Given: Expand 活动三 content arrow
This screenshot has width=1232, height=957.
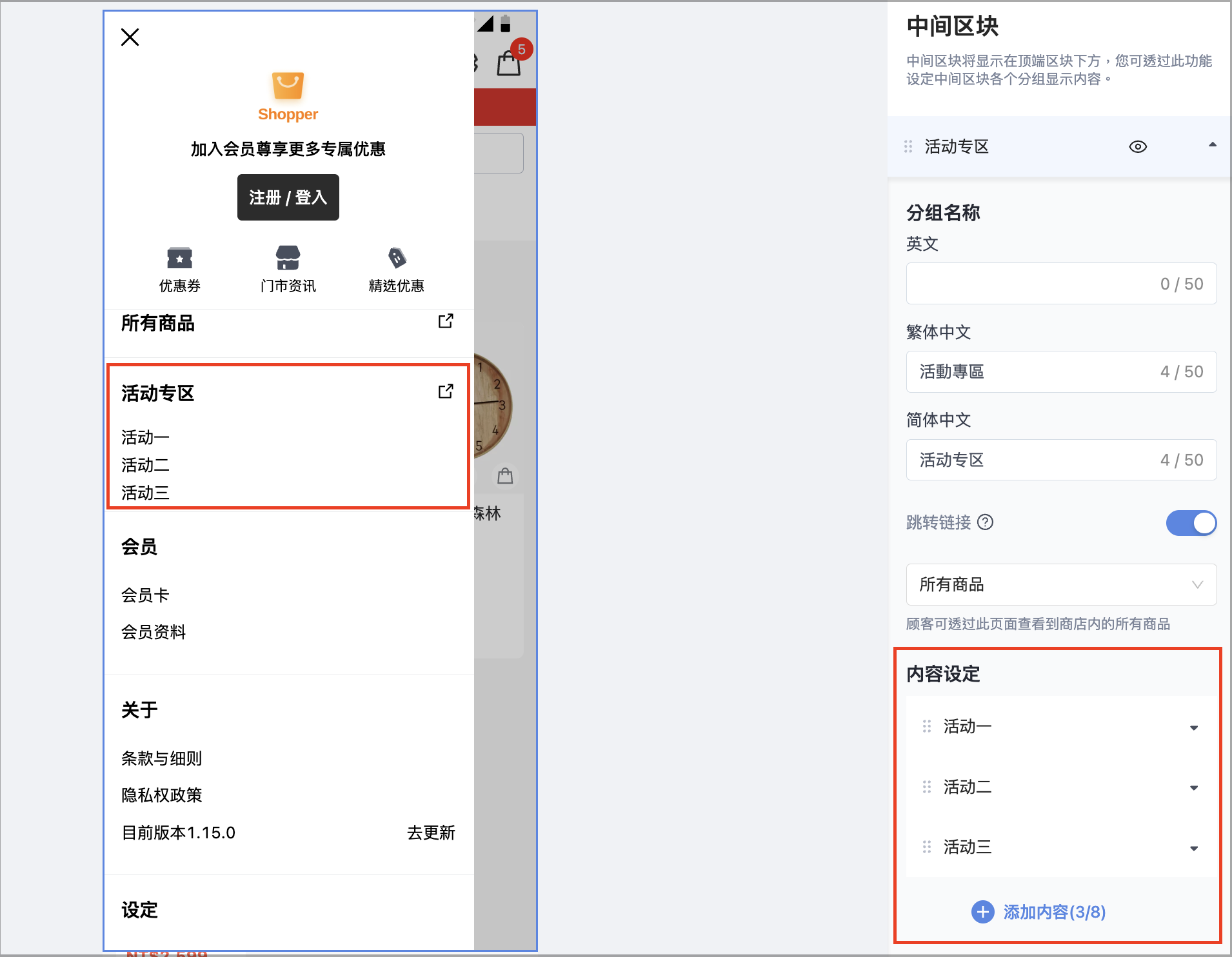Looking at the screenshot, I should click(x=1194, y=848).
